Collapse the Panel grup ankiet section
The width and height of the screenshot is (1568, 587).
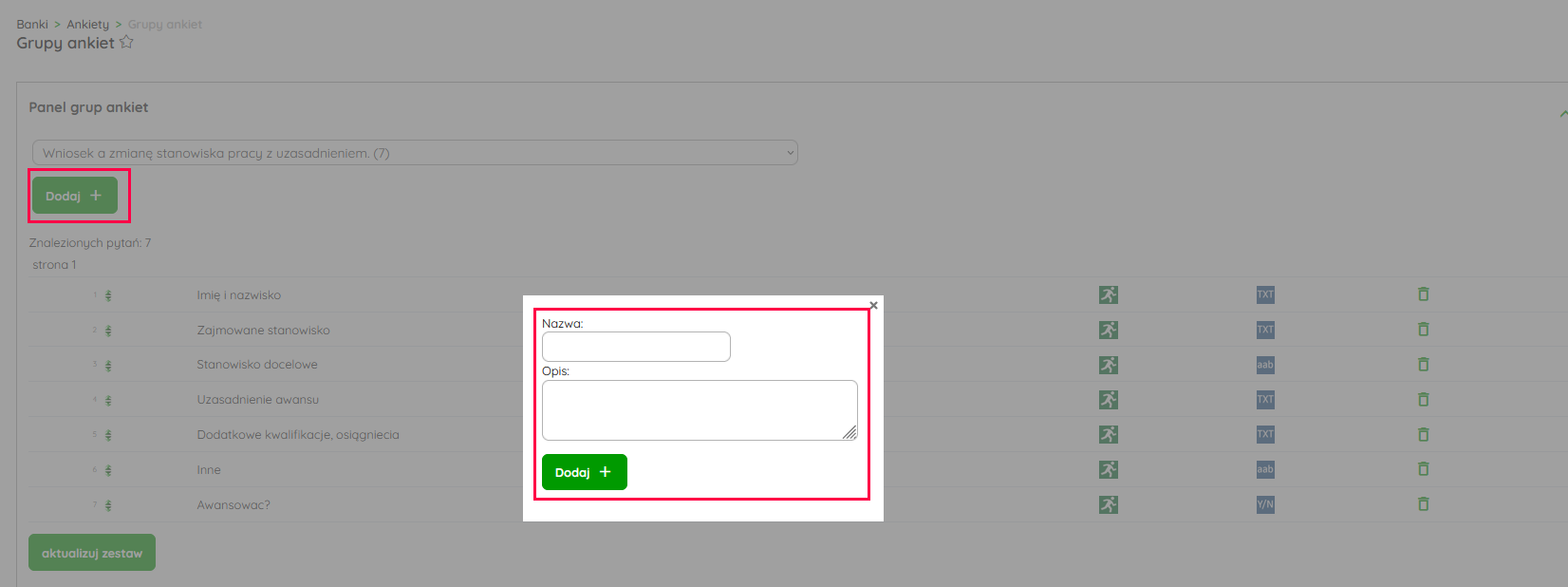click(x=1562, y=114)
